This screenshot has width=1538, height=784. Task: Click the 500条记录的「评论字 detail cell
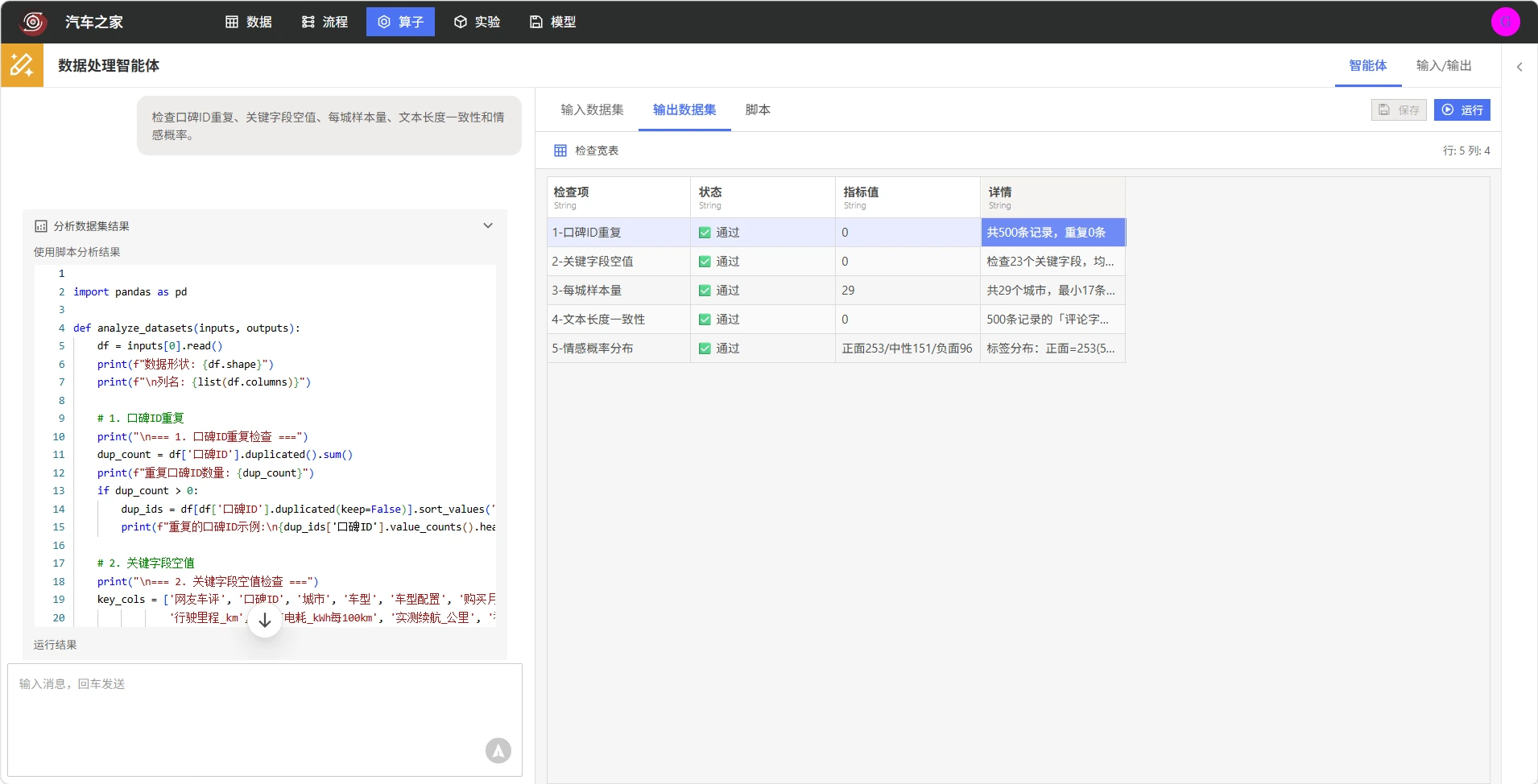coord(1053,320)
